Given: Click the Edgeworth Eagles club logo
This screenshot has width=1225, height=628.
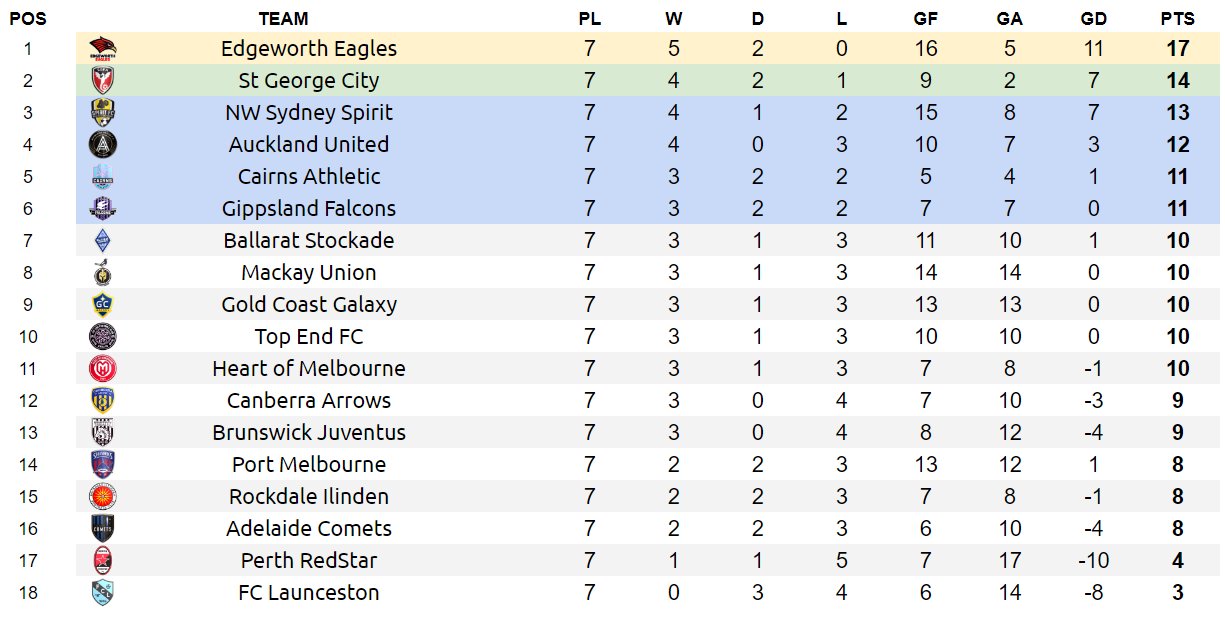Looking at the screenshot, I should pos(103,48).
